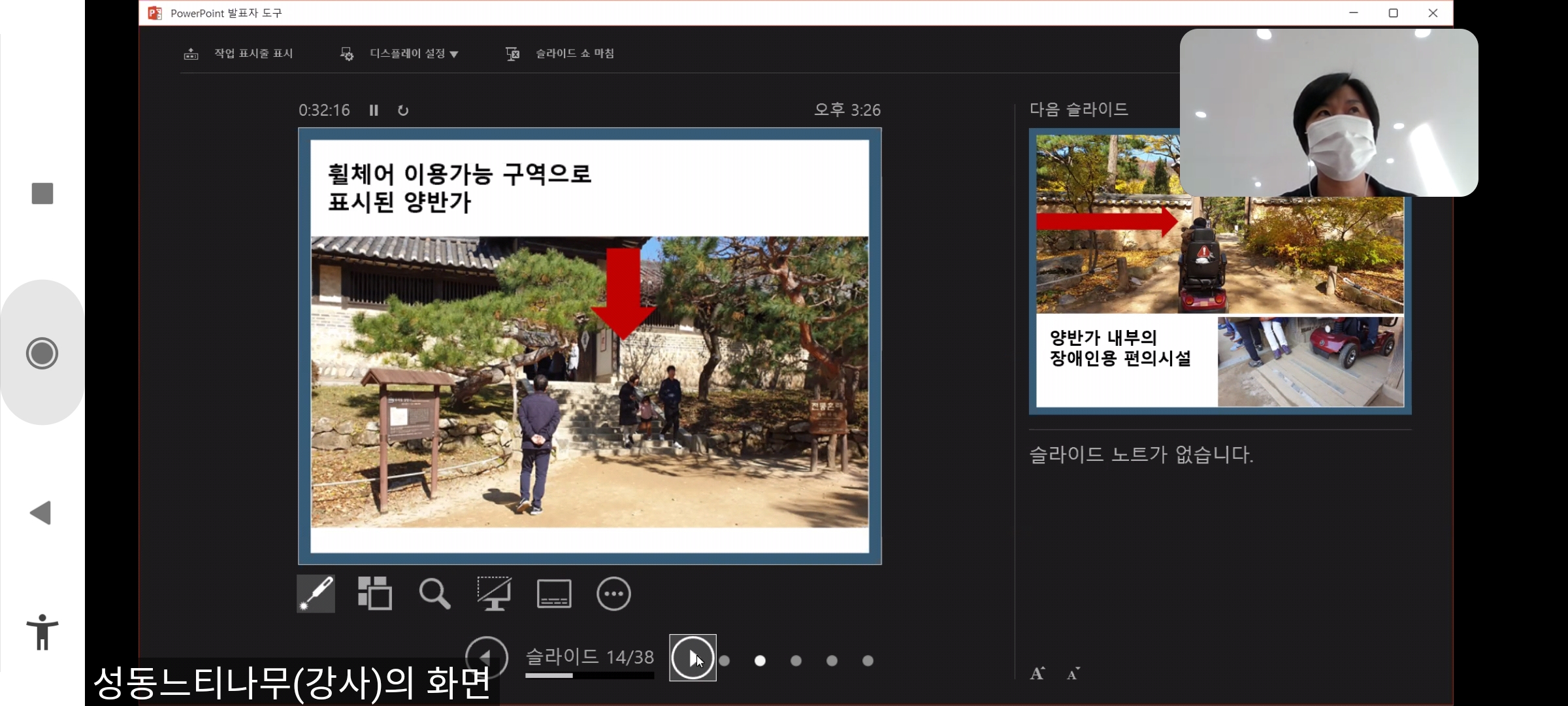The width and height of the screenshot is (1568, 706).
Task: Click the elapsed time 0:32:16
Action: point(324,110)
